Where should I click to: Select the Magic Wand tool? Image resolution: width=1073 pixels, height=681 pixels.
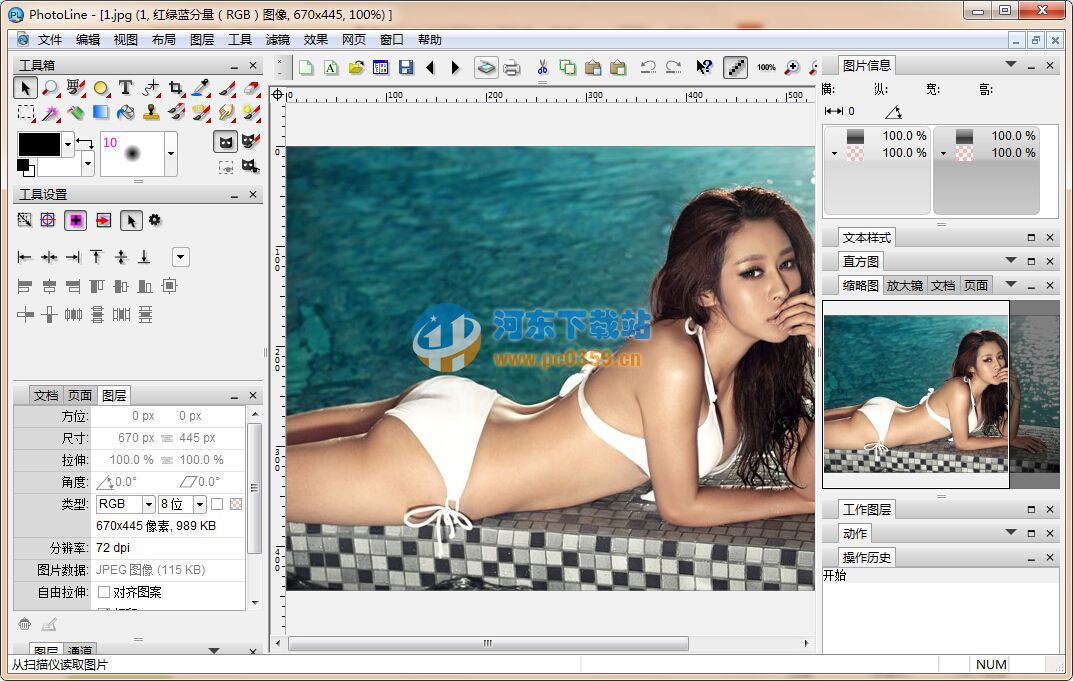(x=51, y=113)
